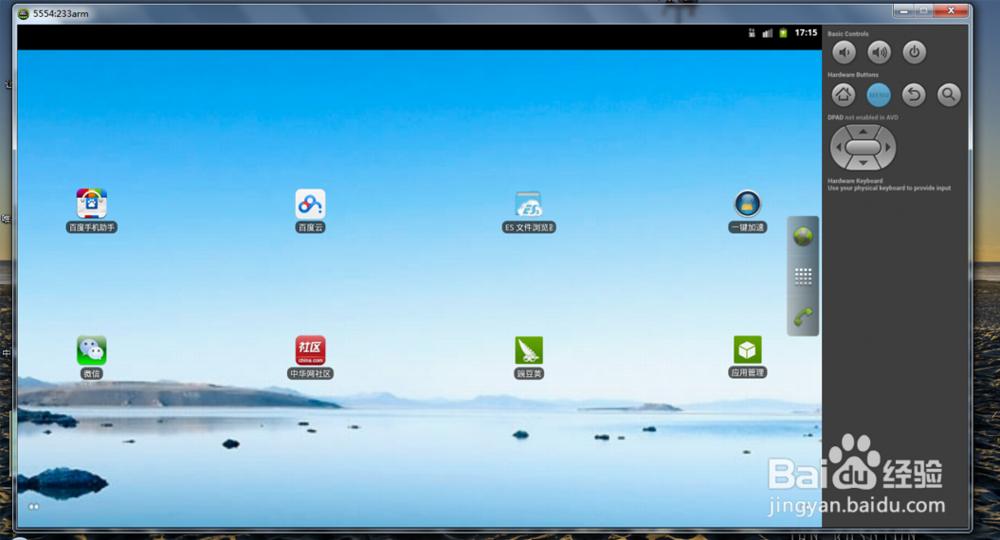Viewport: 1000px width, 540px height.
Task: Open the green phone dialer icon
Action: tap(803, 316)
